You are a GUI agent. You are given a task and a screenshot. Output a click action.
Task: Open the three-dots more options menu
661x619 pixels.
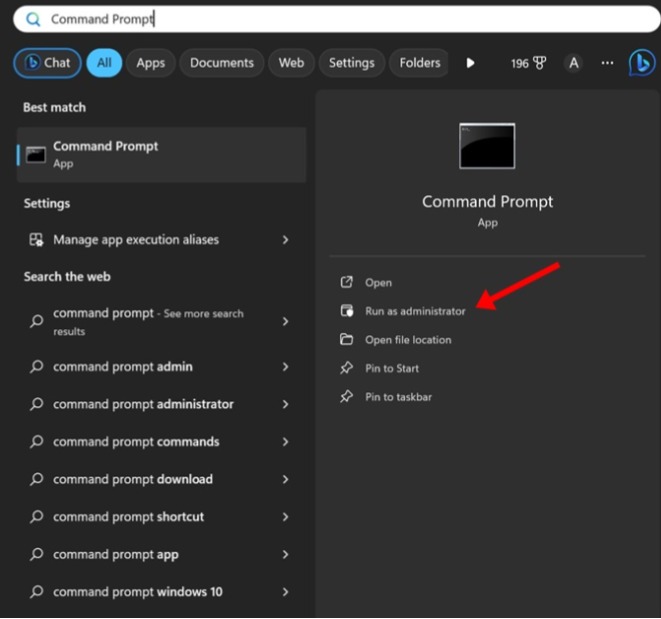pyautogui.click(x=607, y=63)
